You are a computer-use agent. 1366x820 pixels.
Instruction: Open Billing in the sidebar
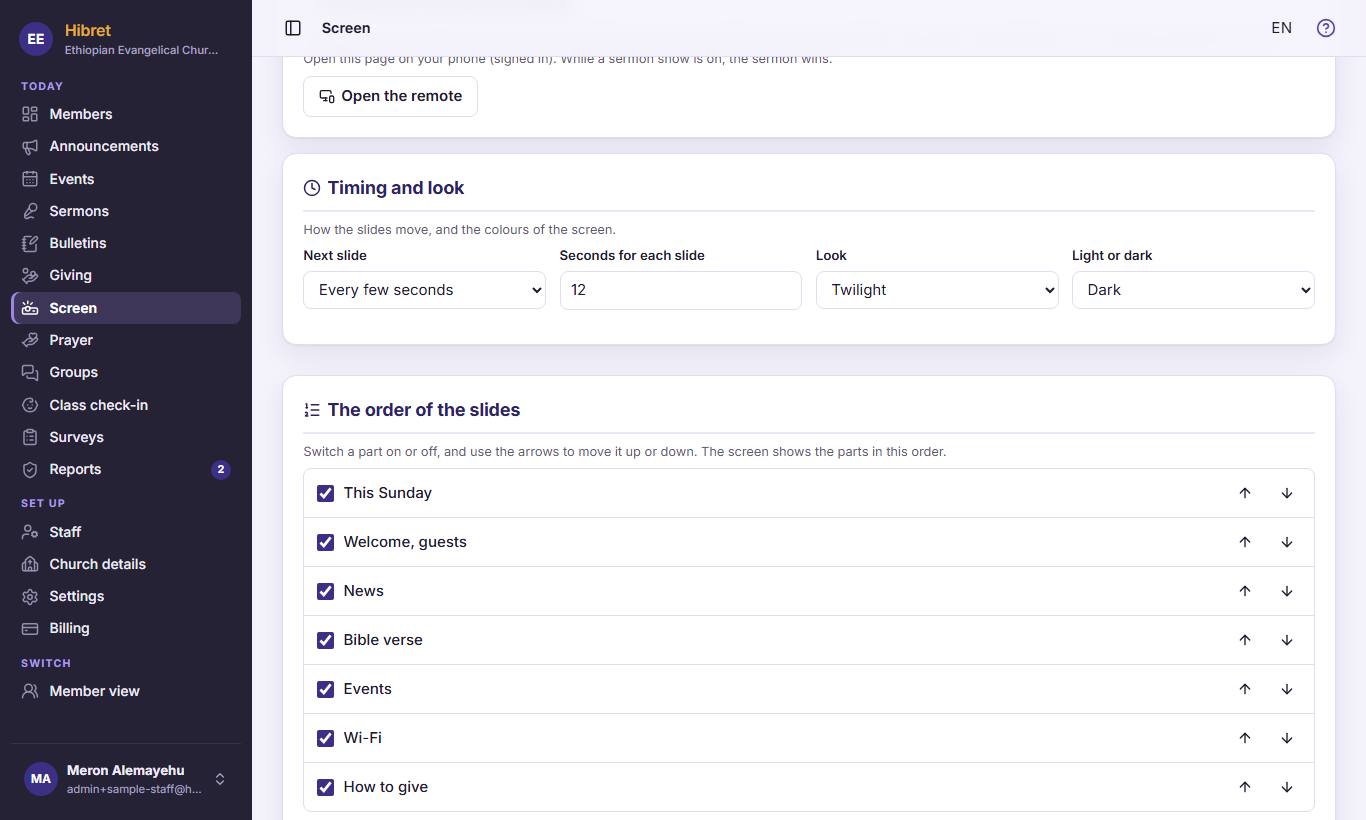(x=126, y=628)
